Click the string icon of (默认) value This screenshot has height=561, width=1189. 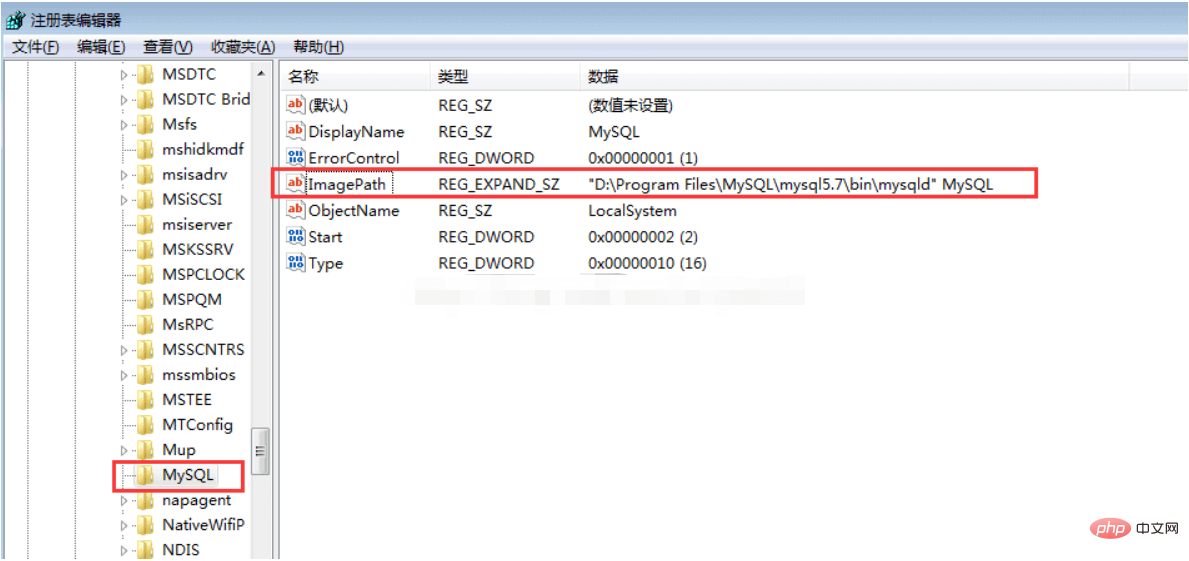pyautogui.click(x=296, y=105)
